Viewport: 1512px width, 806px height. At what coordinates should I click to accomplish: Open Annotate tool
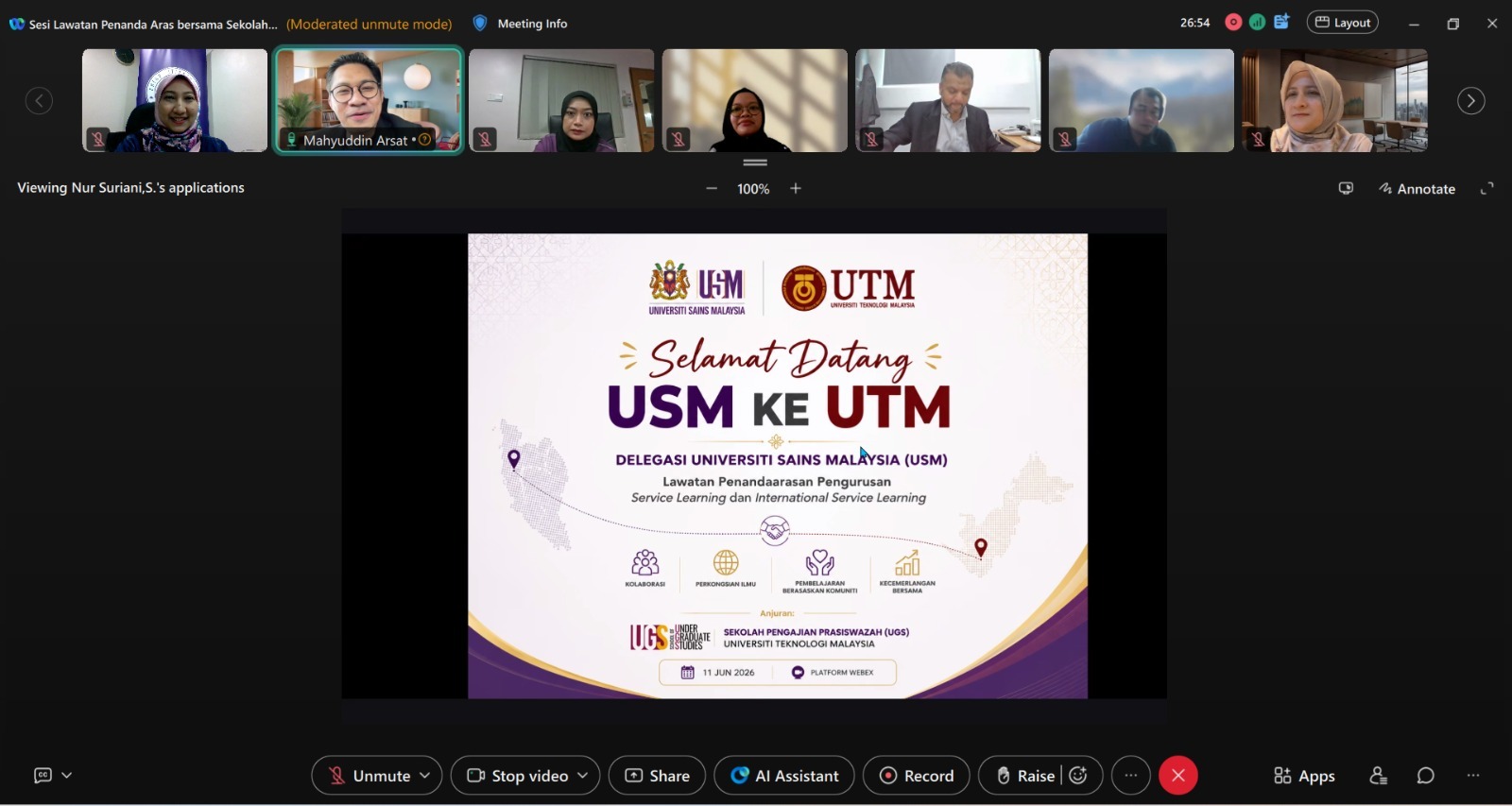1417,189
